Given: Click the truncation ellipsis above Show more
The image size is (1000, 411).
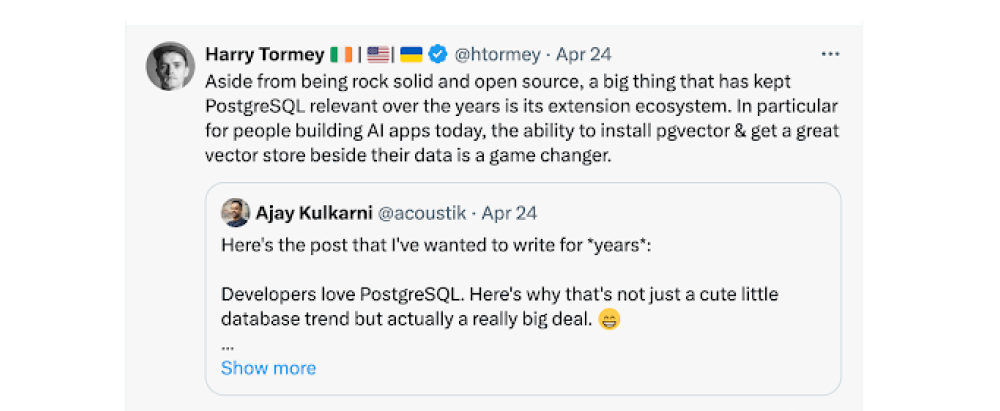Looking at the screenshot, I should pos(227,345).
